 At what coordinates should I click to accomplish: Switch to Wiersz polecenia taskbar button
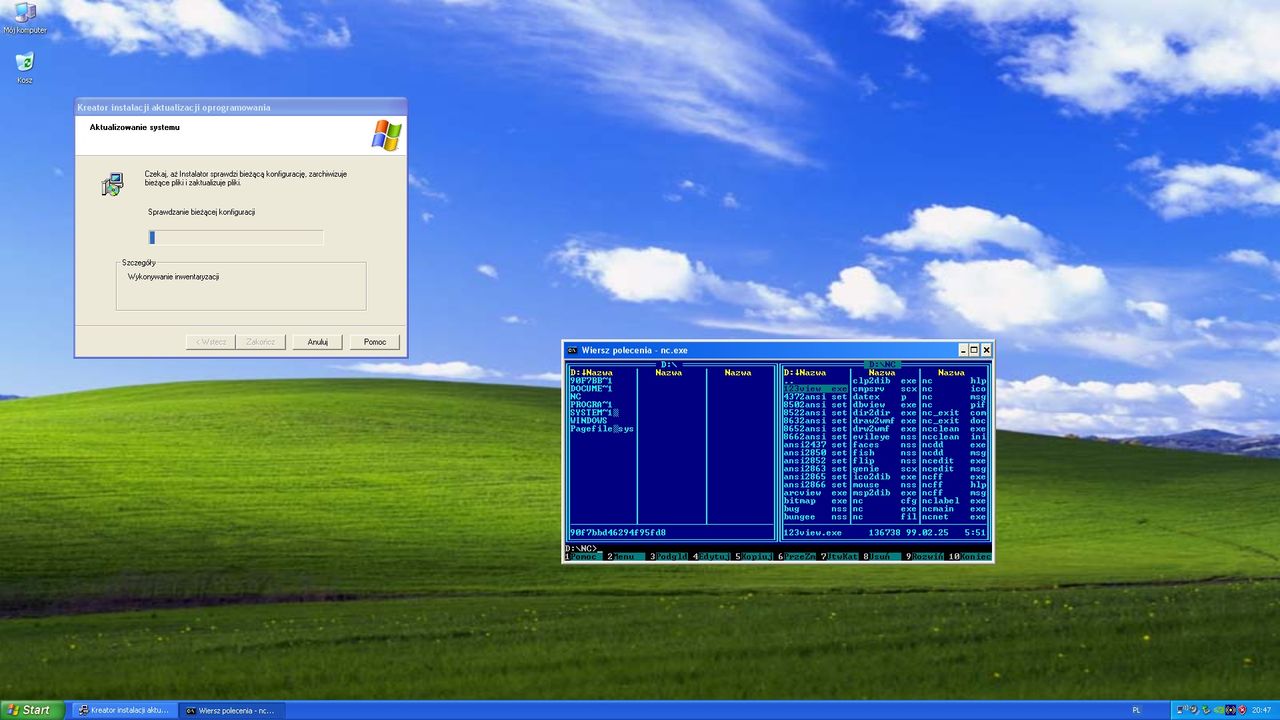(230, 710)
